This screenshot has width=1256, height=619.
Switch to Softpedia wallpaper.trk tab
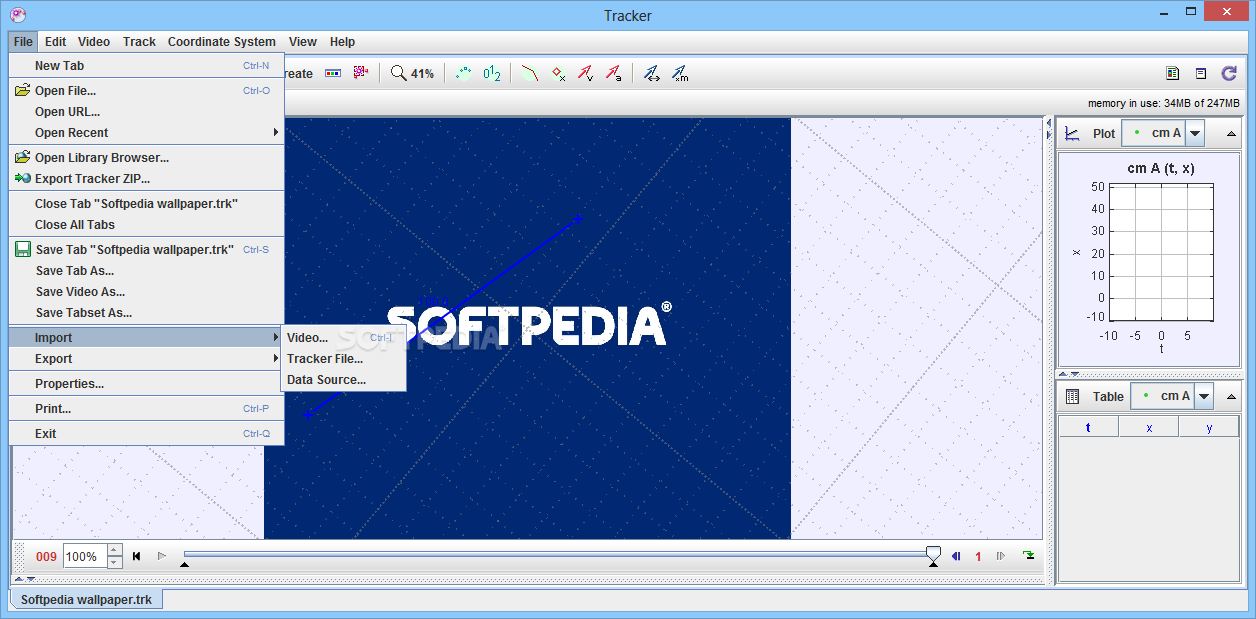click(87, 599)
